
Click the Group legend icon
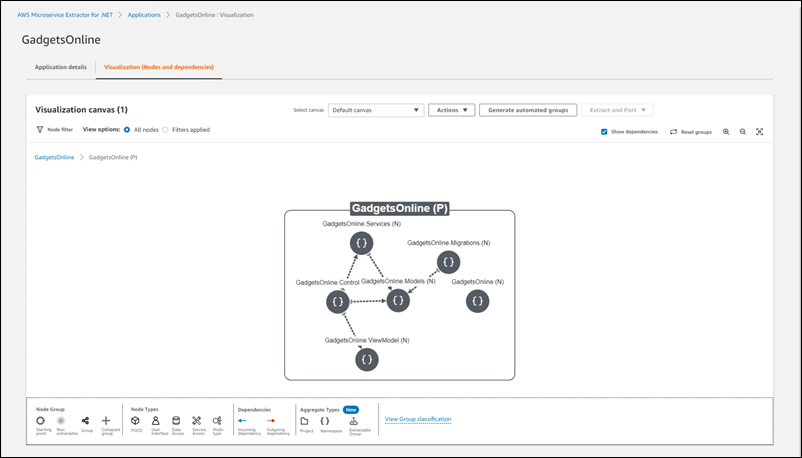(x=85, y=421)
